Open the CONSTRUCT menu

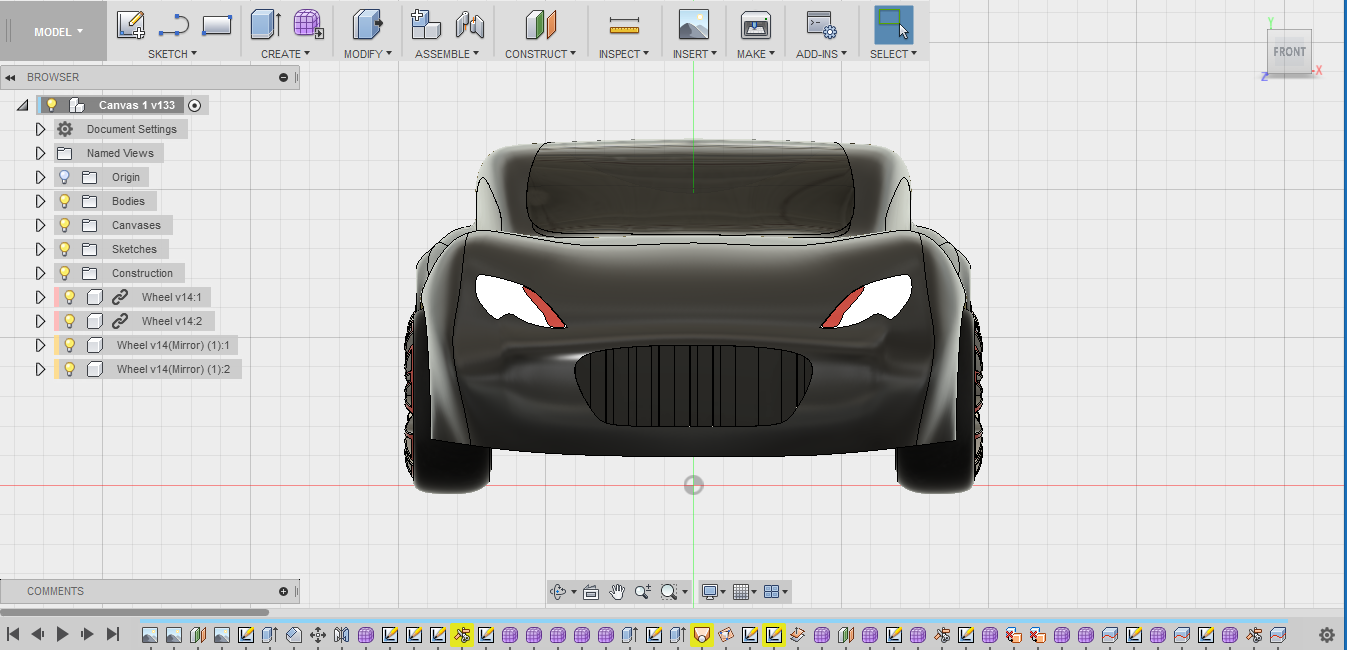(540, 54)
